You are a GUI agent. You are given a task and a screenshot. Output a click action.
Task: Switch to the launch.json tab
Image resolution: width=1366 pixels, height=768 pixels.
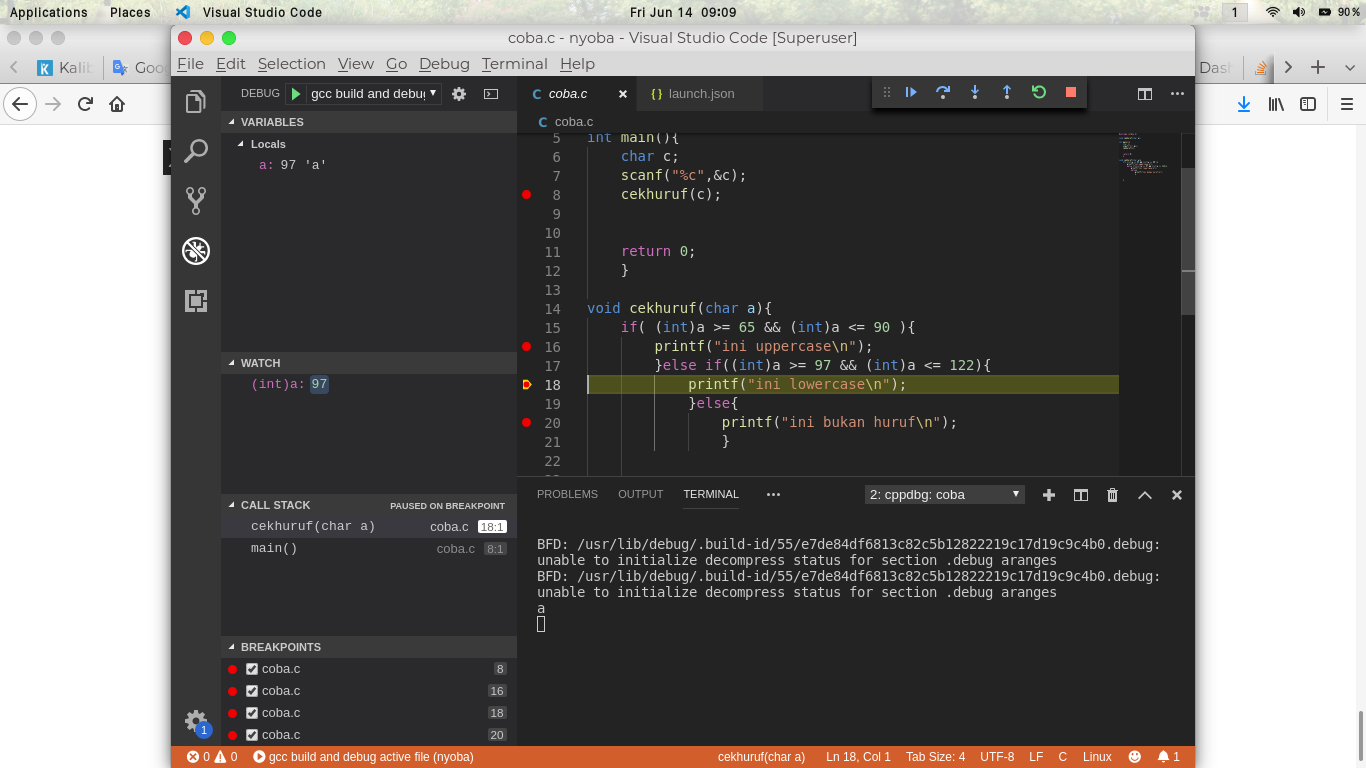click(698, 93)
